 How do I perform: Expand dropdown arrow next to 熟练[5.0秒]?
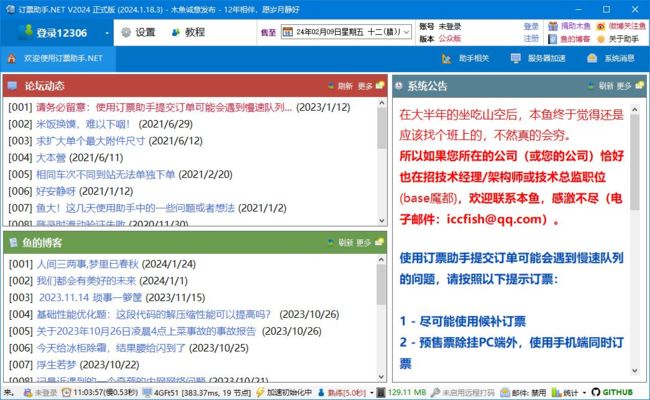tap(372, 393)
